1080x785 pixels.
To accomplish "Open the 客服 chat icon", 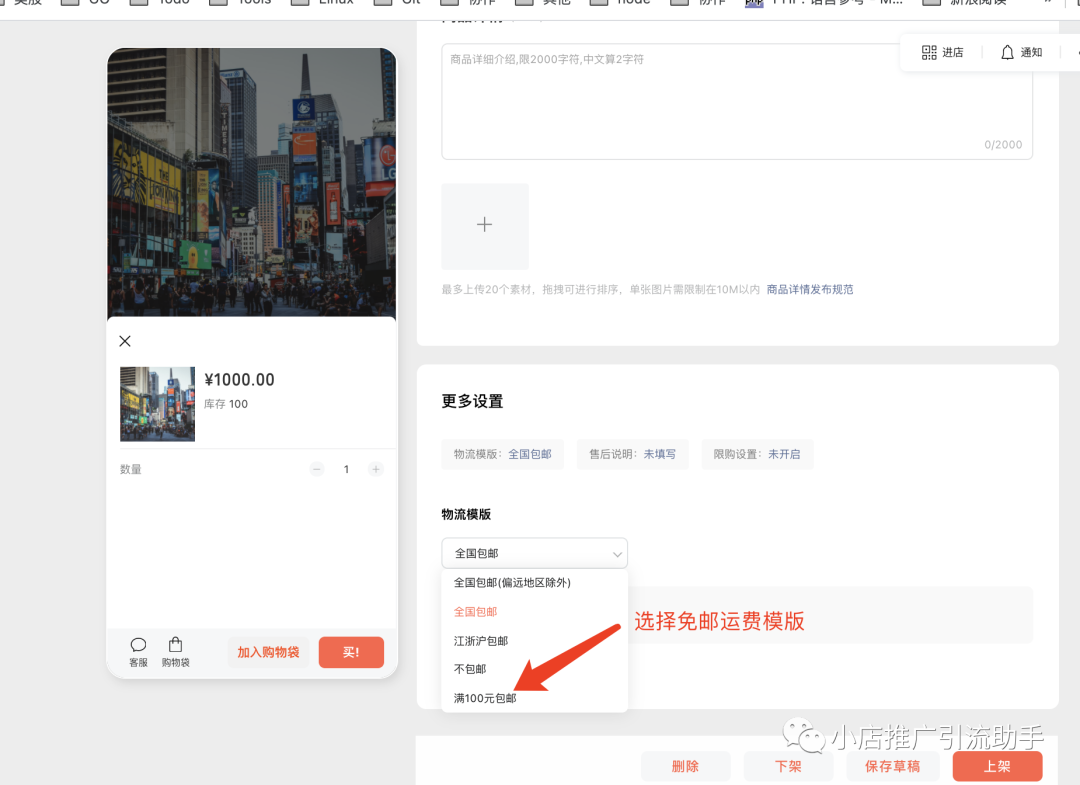I will point(138,651).
